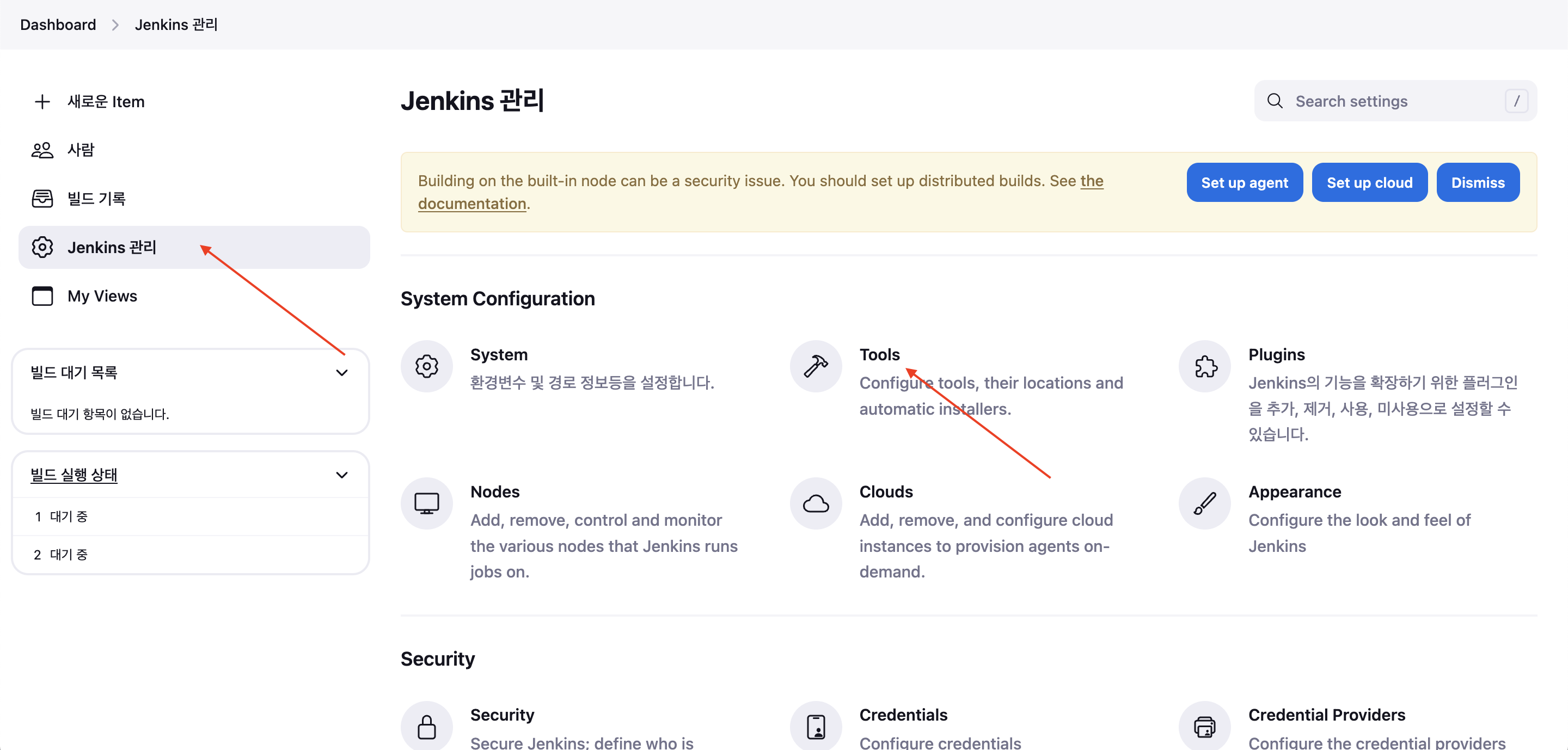
Task: Collapse the 빌드 실행 상태 panel chevron
Action: point(342,475)
